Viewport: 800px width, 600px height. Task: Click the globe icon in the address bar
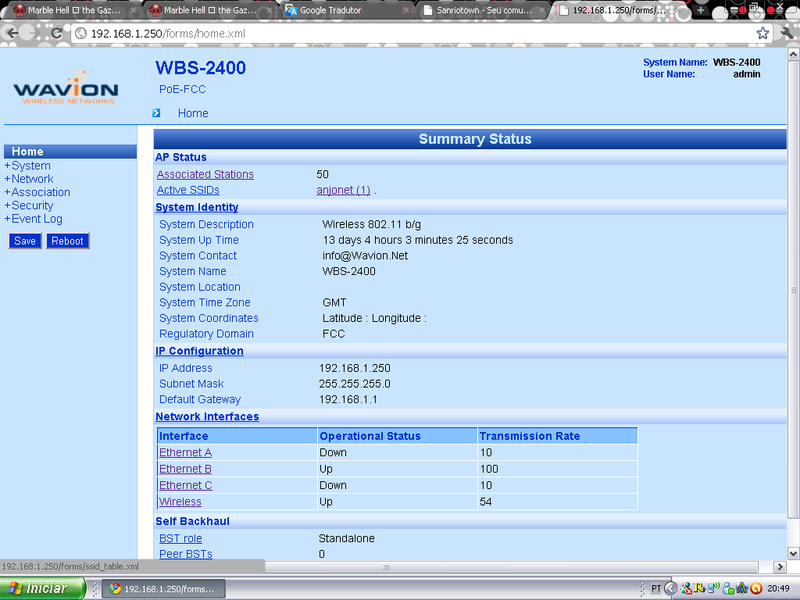(80, 34)
